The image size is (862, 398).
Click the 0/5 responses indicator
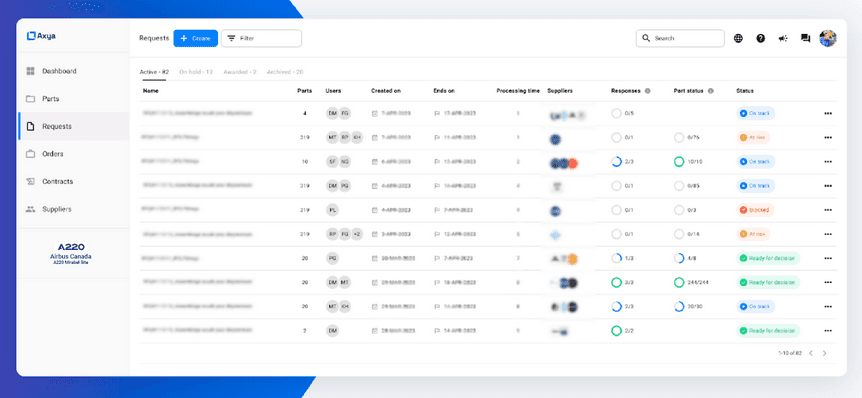tap(623, 114)
